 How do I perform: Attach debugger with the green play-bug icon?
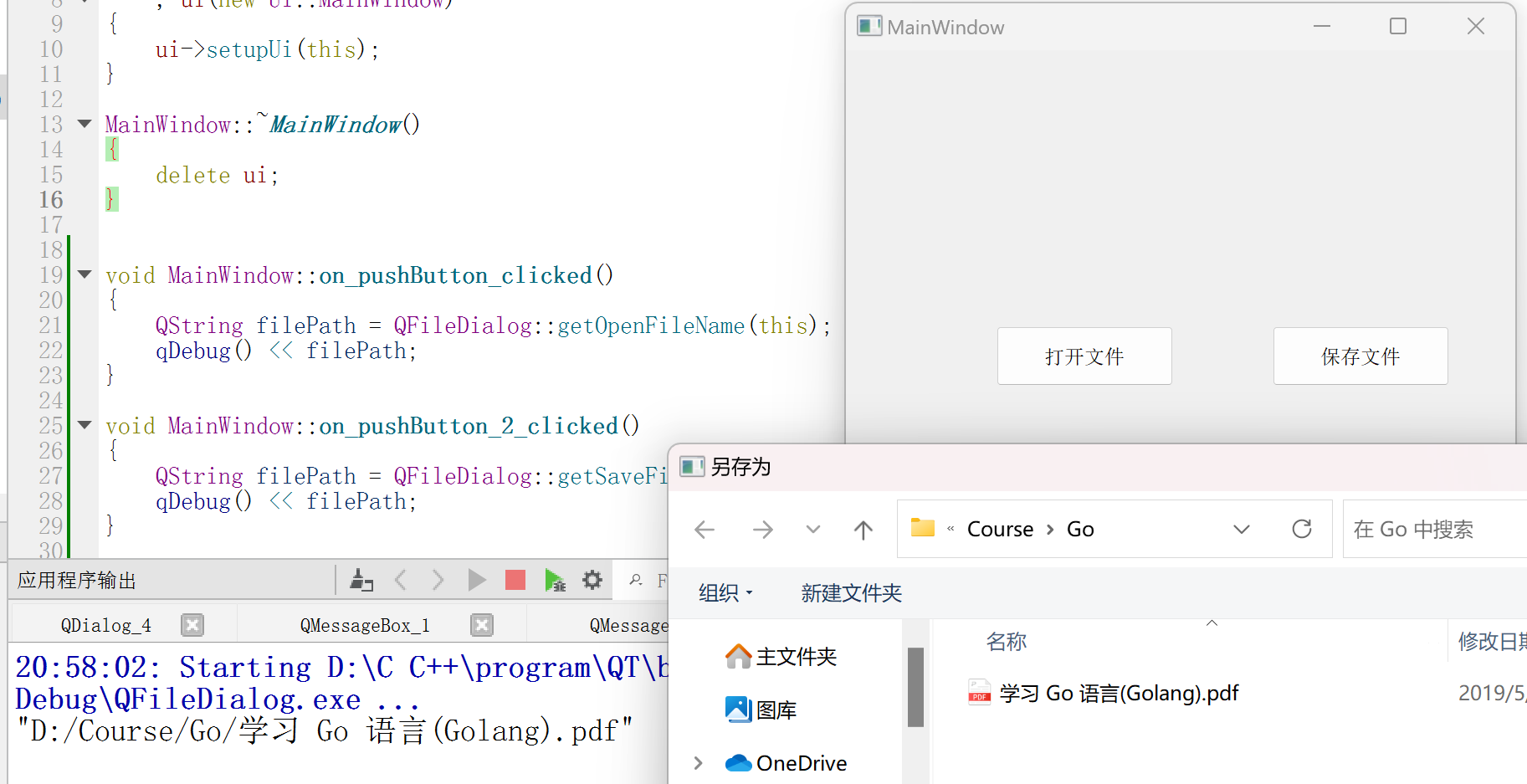555,580
